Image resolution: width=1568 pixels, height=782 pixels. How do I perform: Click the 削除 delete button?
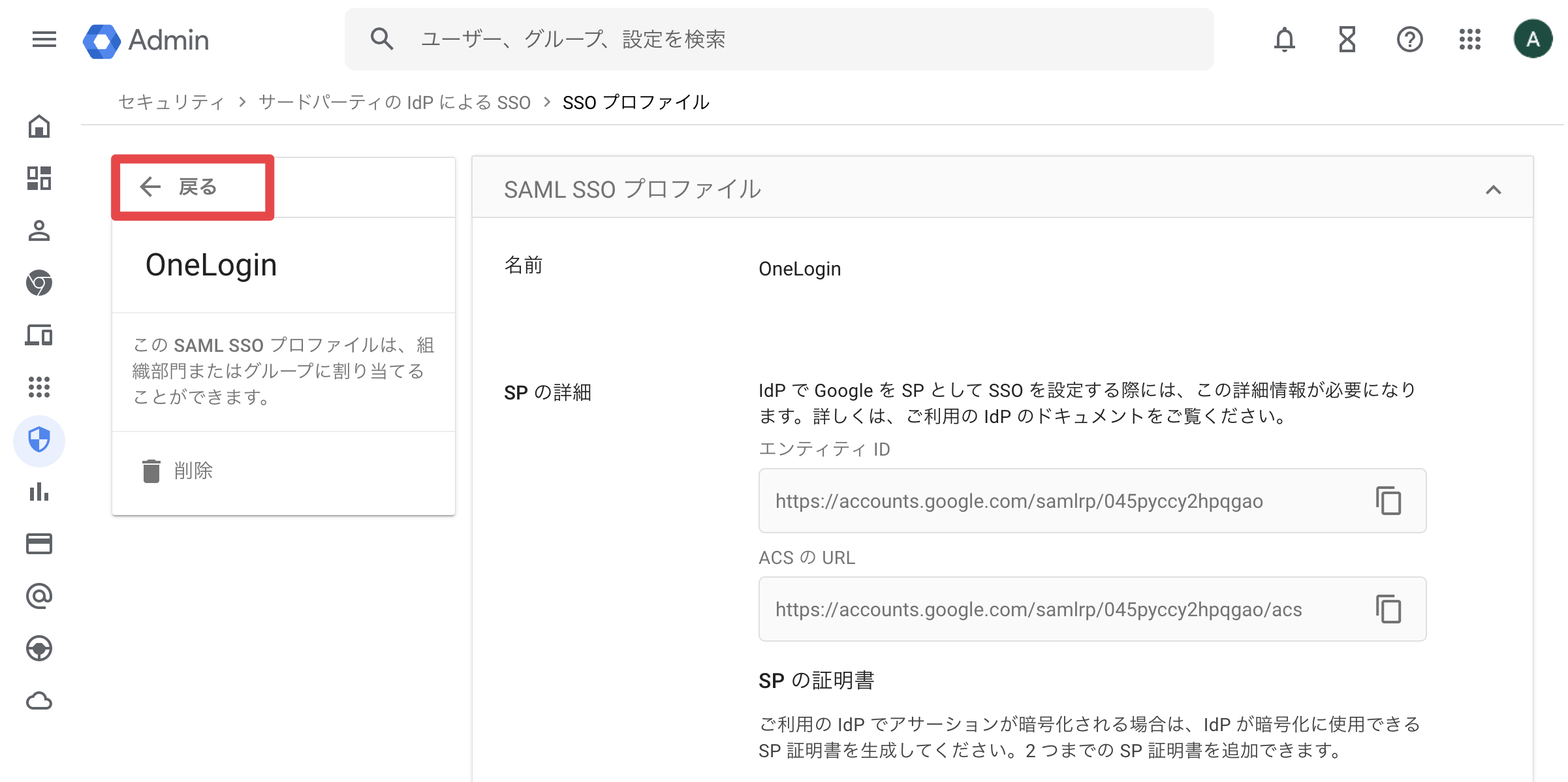click(178, 471)
